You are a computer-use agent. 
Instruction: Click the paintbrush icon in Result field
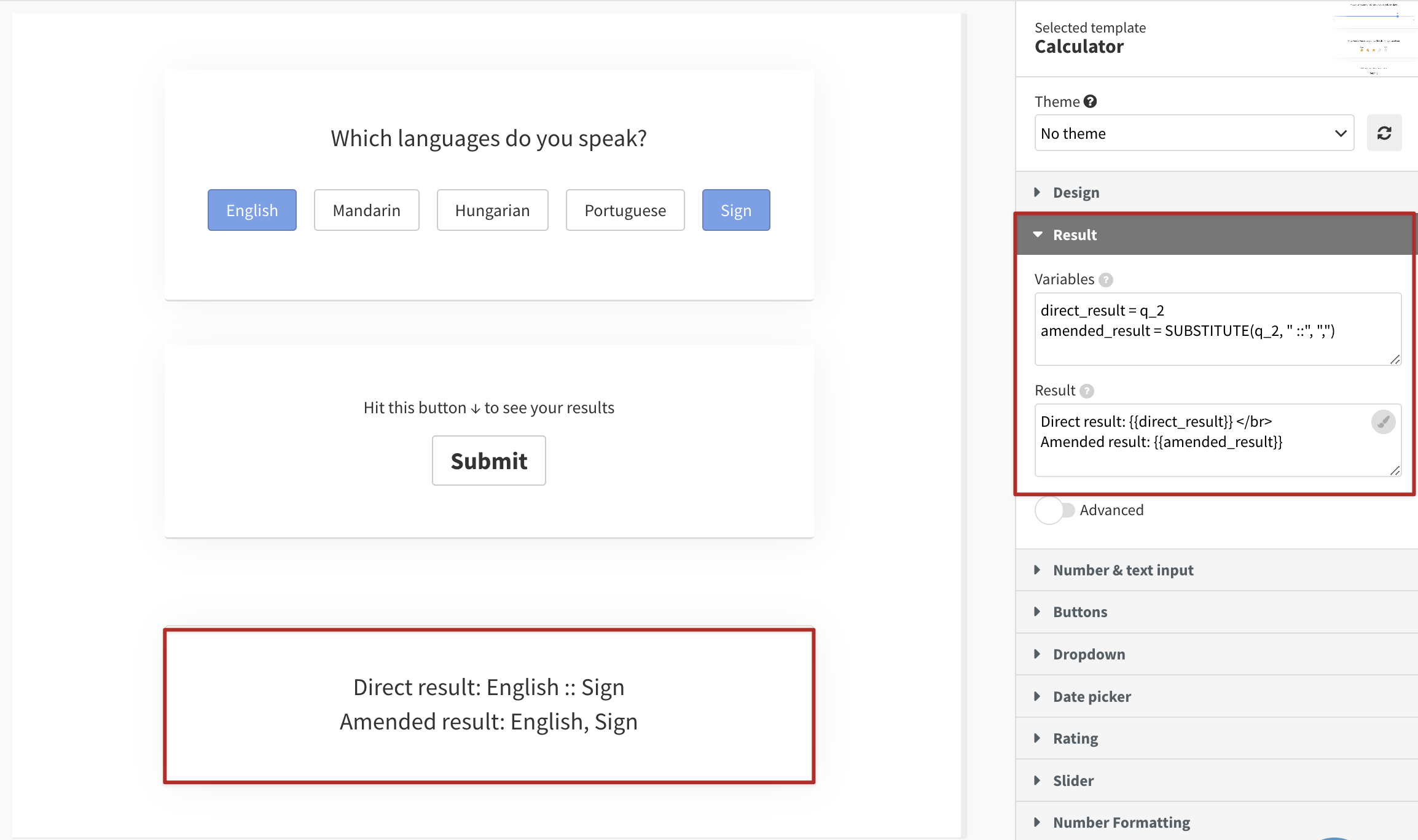coord(1383,422)
